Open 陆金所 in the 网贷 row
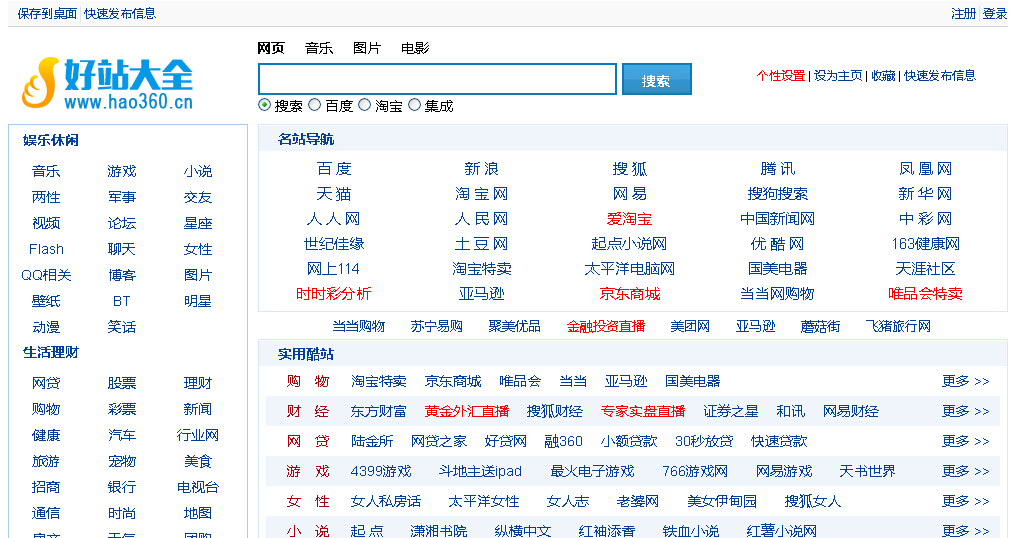This screenshot has width=1035, height=538. coord(372,441)
